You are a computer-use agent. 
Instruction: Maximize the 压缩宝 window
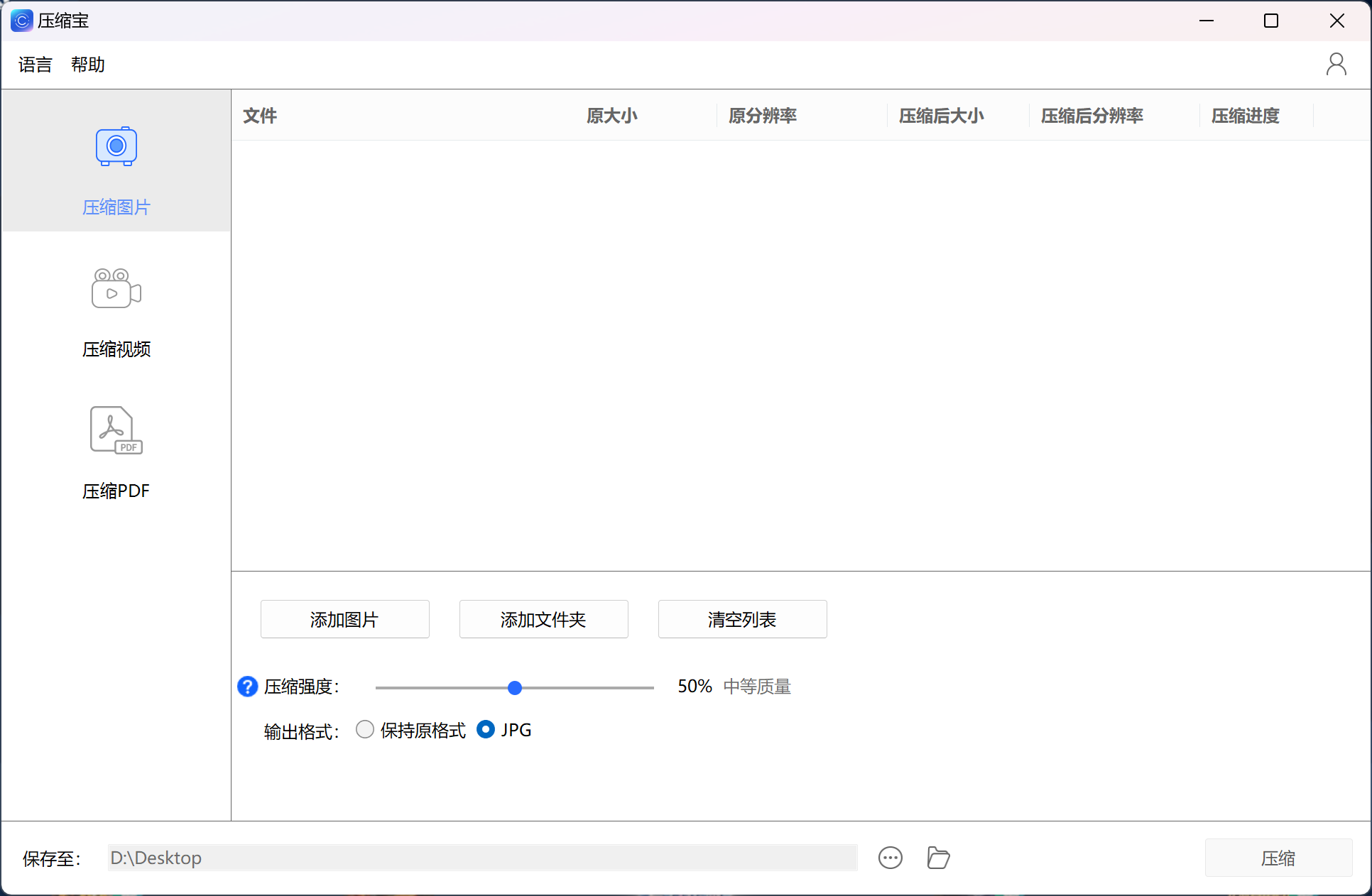pos(1271,21)
